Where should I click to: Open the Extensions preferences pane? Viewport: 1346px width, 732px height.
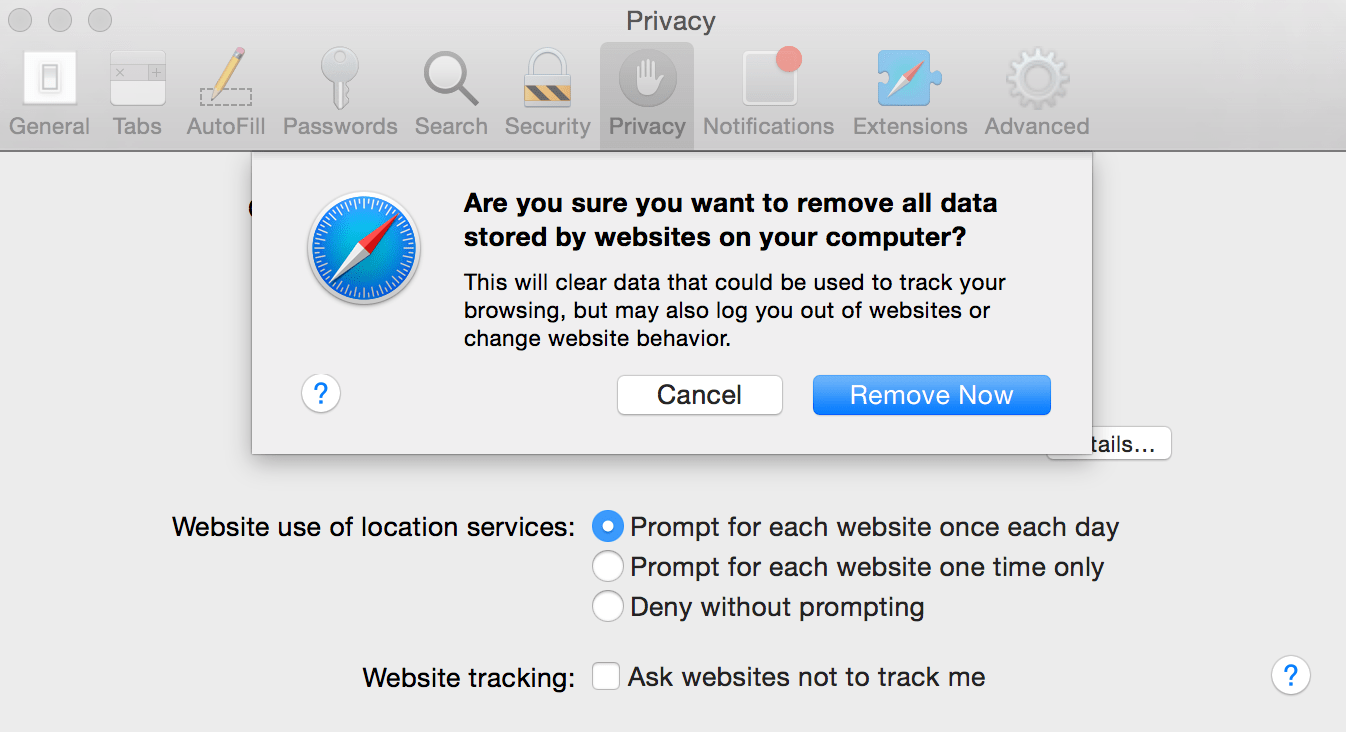[908, 90]
